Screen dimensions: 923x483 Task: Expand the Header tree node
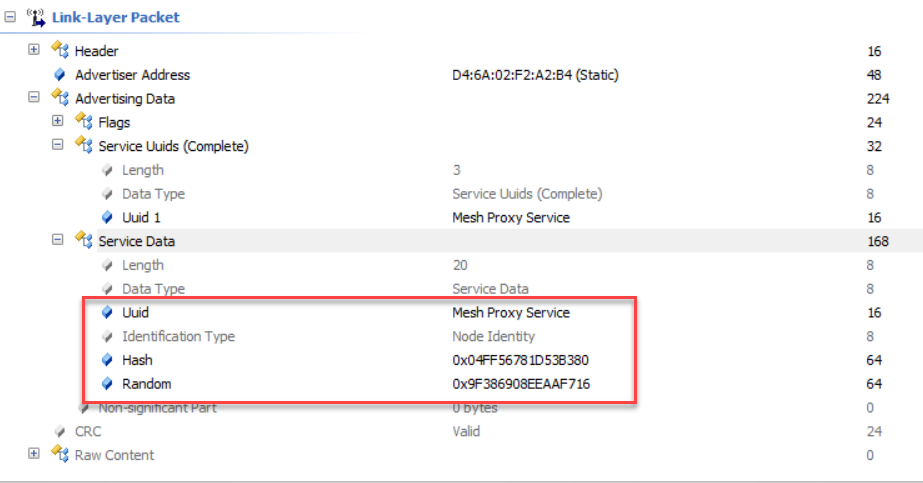[x=34, y=50]
